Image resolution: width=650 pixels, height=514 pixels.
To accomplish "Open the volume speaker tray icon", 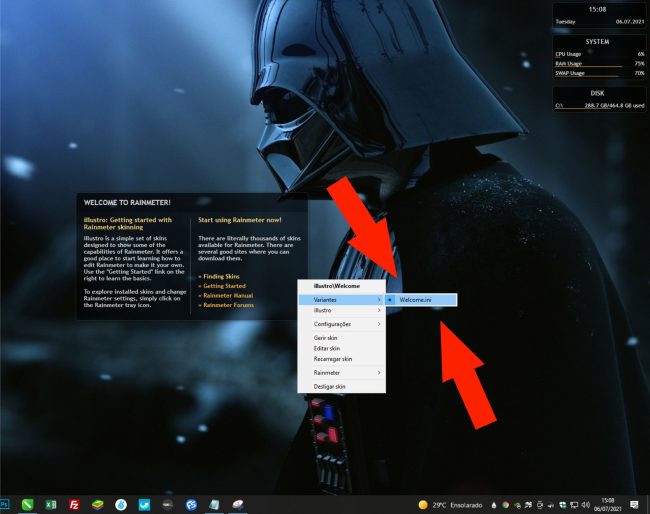I will coord(584,505).
